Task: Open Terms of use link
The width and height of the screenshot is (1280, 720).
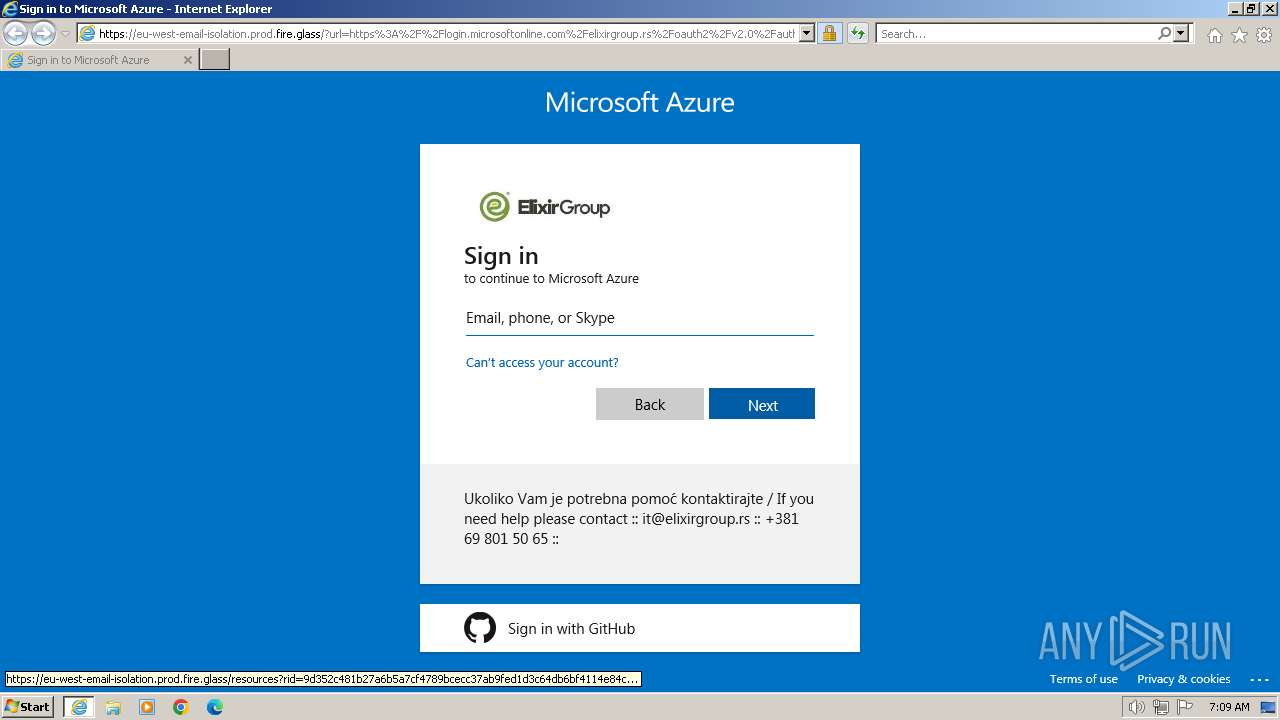Action: coord(1083,679)
